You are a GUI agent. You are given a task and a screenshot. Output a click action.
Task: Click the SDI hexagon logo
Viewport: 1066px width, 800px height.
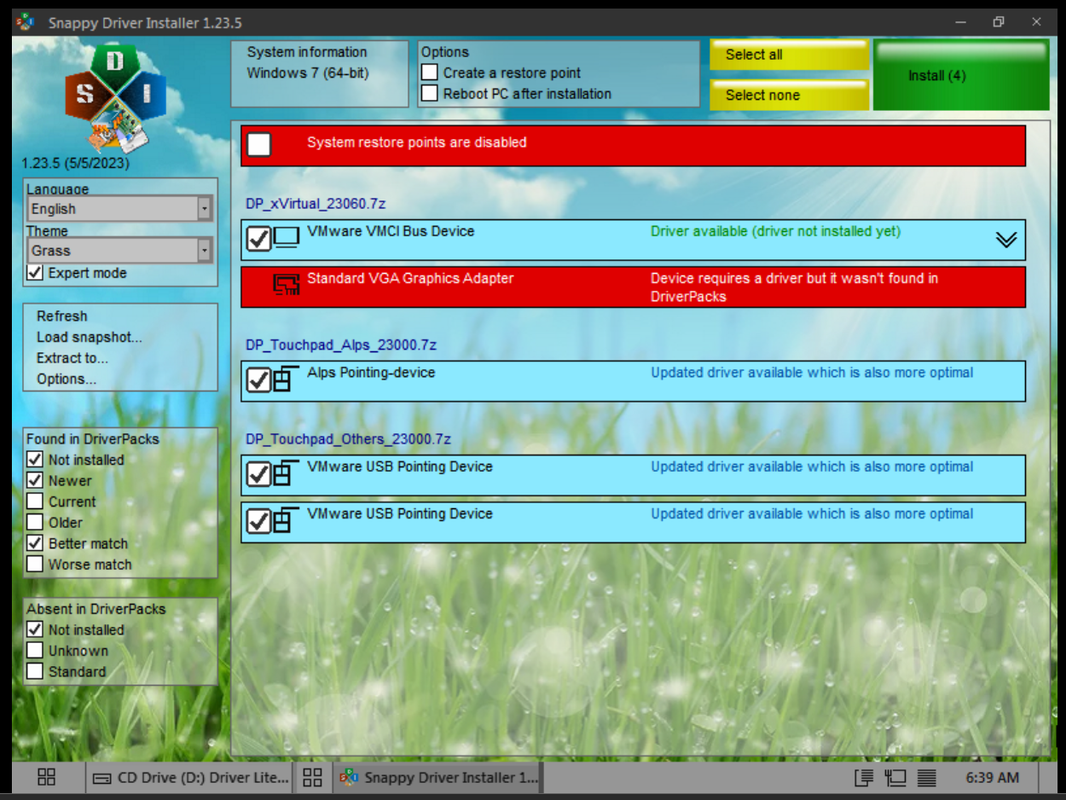click(x=116, y=97)
